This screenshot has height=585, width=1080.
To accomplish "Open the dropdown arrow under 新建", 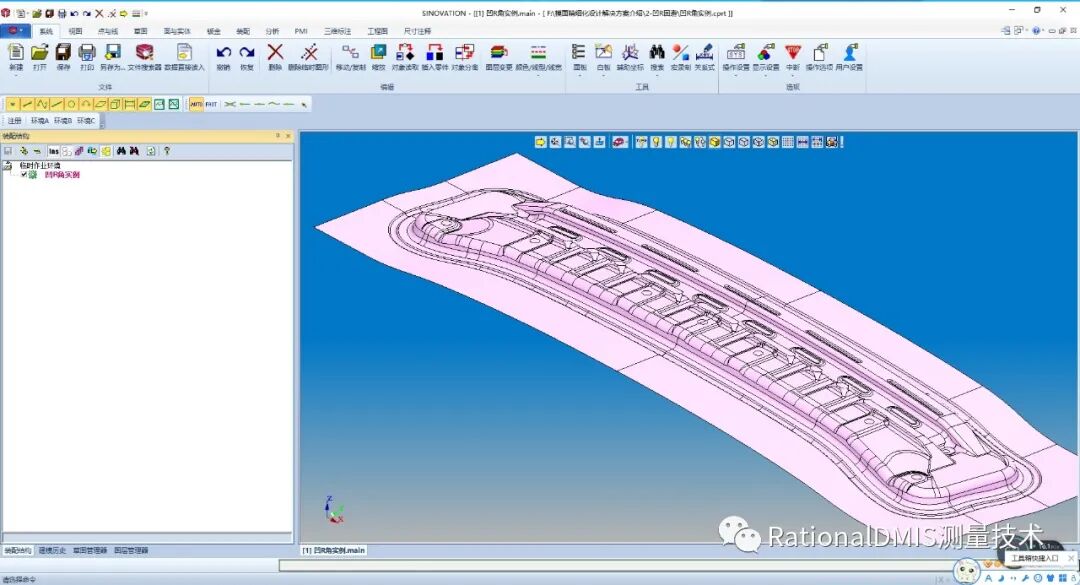I will point(16,76).
